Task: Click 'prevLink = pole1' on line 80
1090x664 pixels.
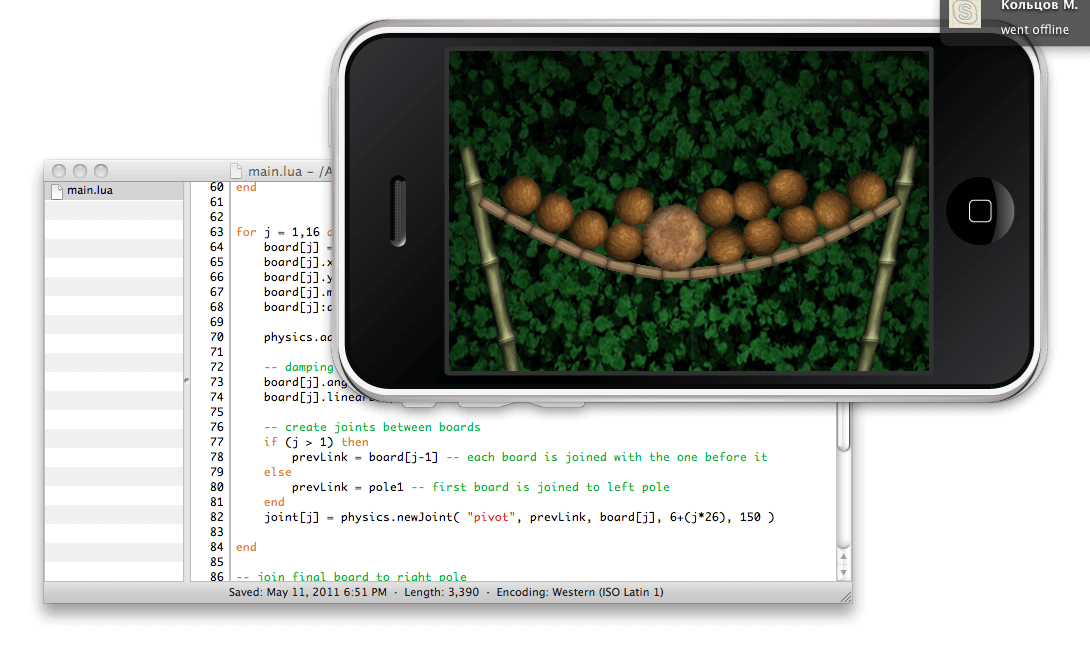Action: point(347,487)
